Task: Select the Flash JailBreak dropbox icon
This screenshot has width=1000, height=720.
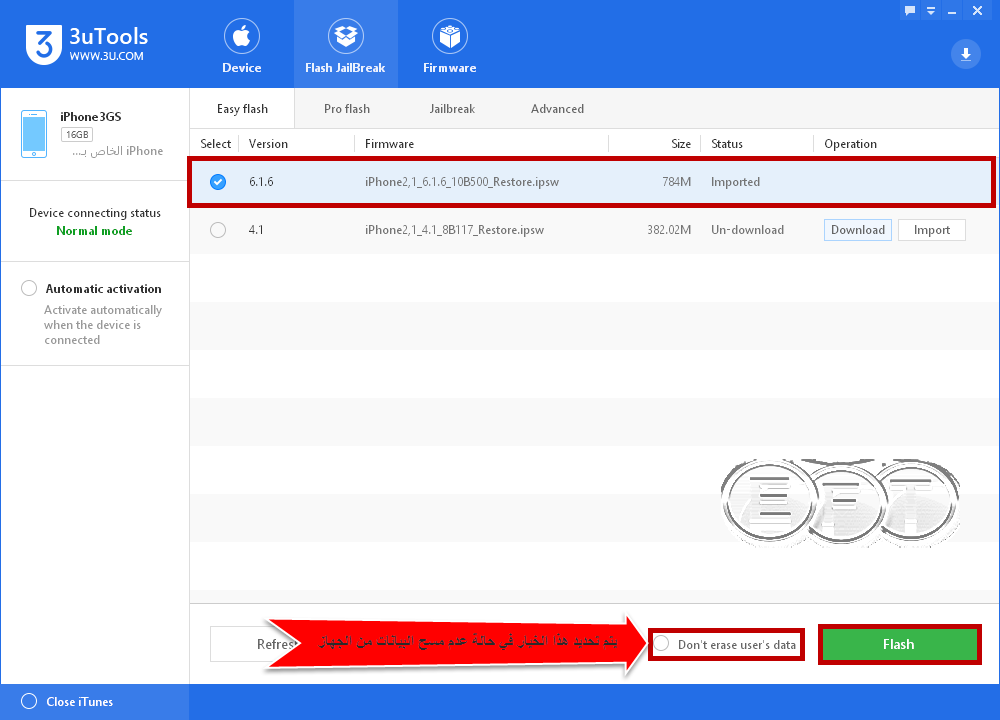Action: click(346, 36)
